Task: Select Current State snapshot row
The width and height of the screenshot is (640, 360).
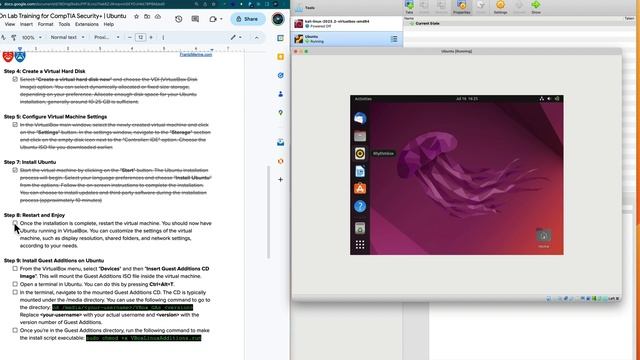Action: point(518,23)
